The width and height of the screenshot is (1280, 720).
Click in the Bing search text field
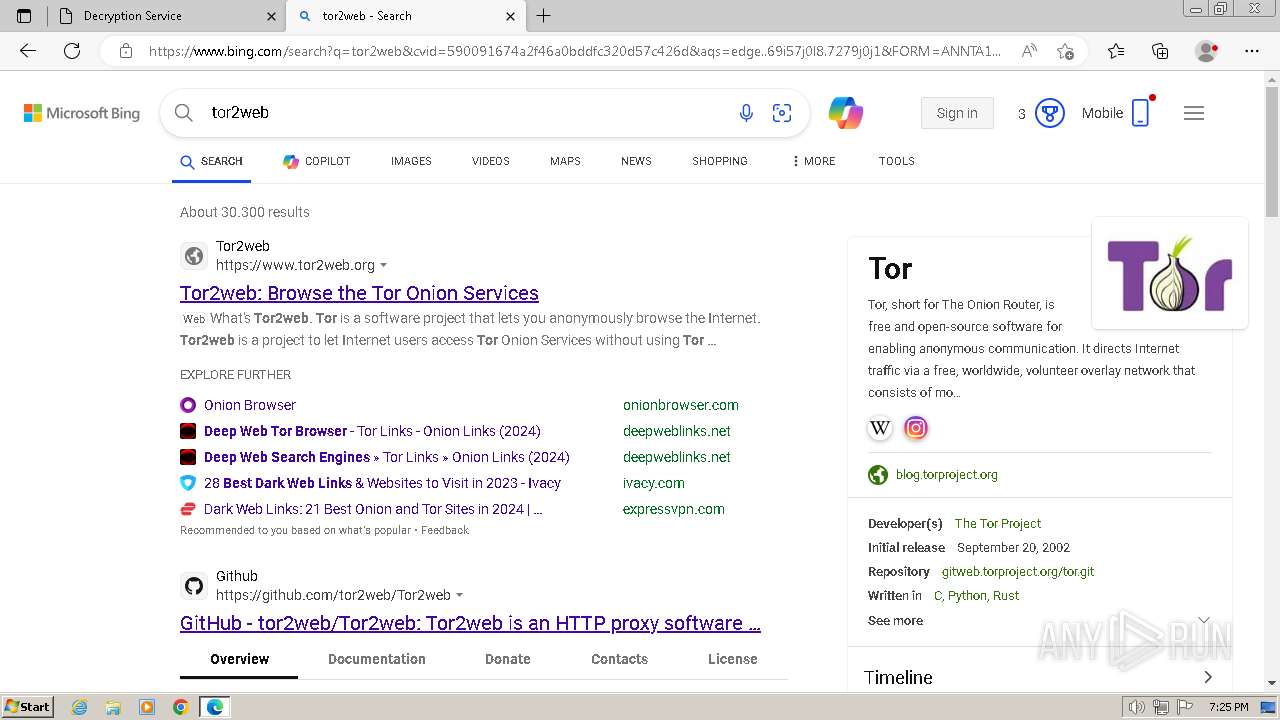[x=465, y=113]
